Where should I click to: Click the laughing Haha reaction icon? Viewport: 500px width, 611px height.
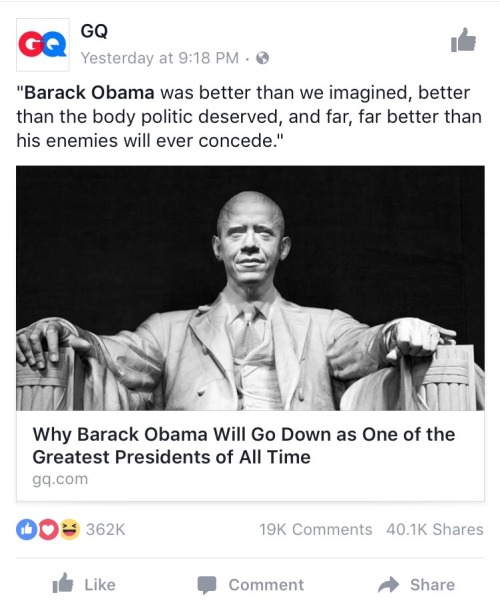pos(69,529)
